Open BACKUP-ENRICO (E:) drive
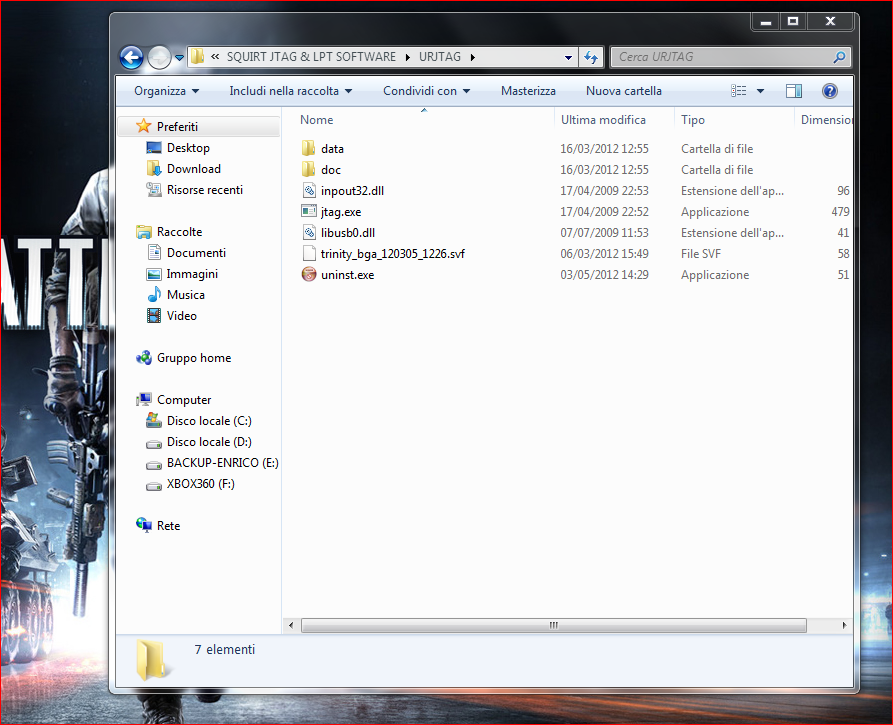Image resolution: width=893 pixels, height=725 pixels. (x=223, y=463)
